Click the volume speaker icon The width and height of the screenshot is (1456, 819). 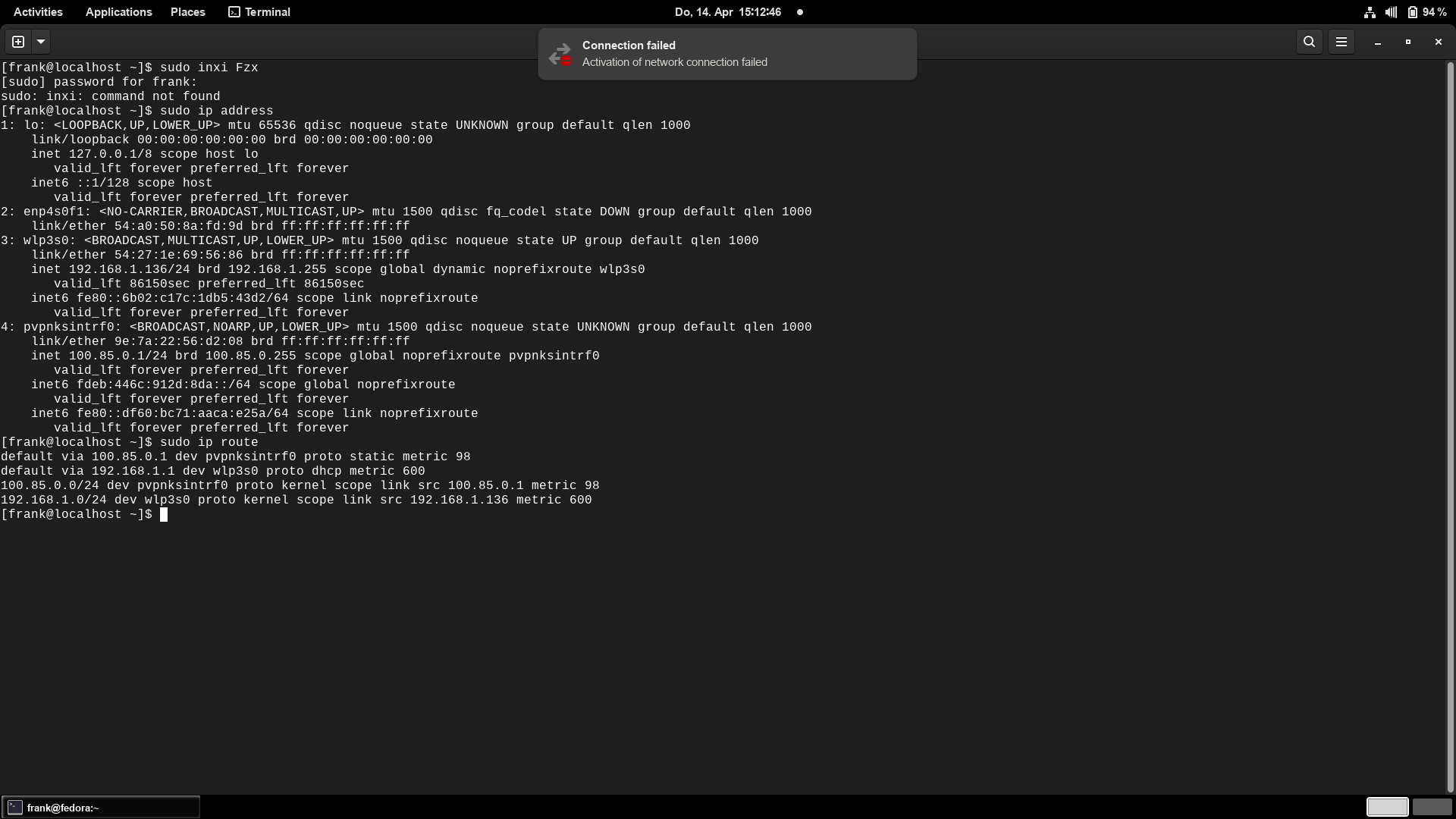(x=1391, y=12)
